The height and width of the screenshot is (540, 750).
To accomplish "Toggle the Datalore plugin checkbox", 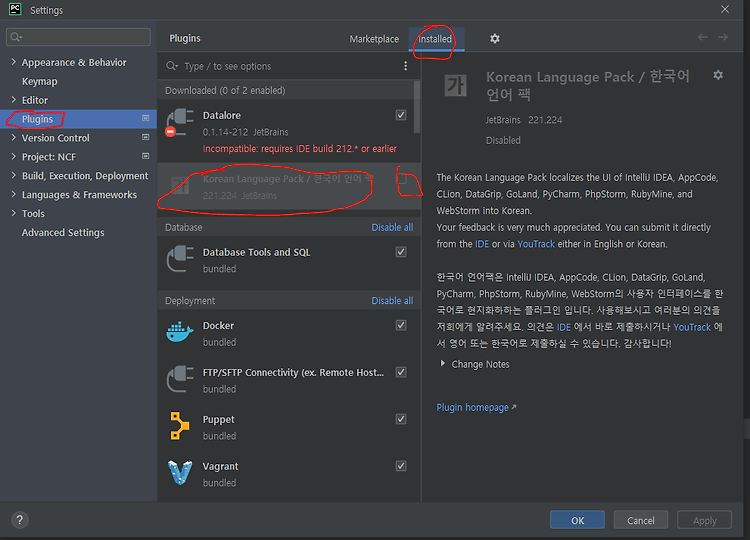I will [x=401, y=115].
